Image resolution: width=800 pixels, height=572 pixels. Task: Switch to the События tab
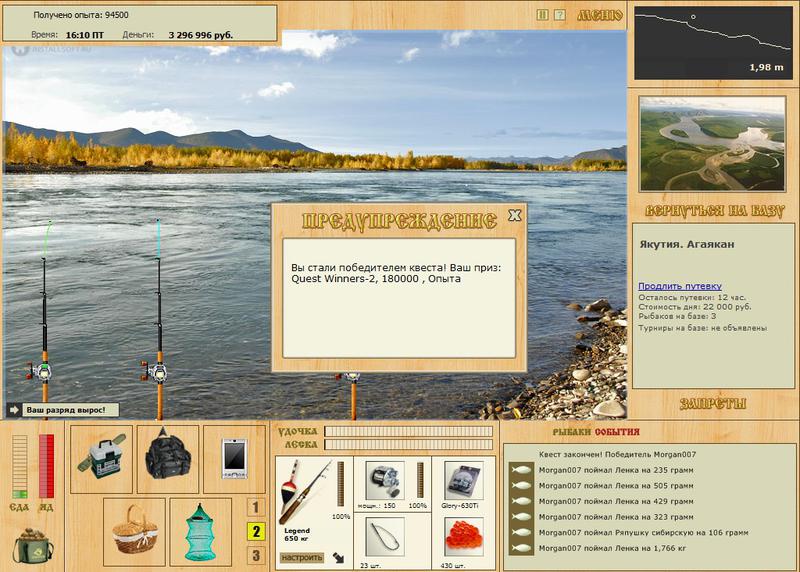(x=617, y=432)
